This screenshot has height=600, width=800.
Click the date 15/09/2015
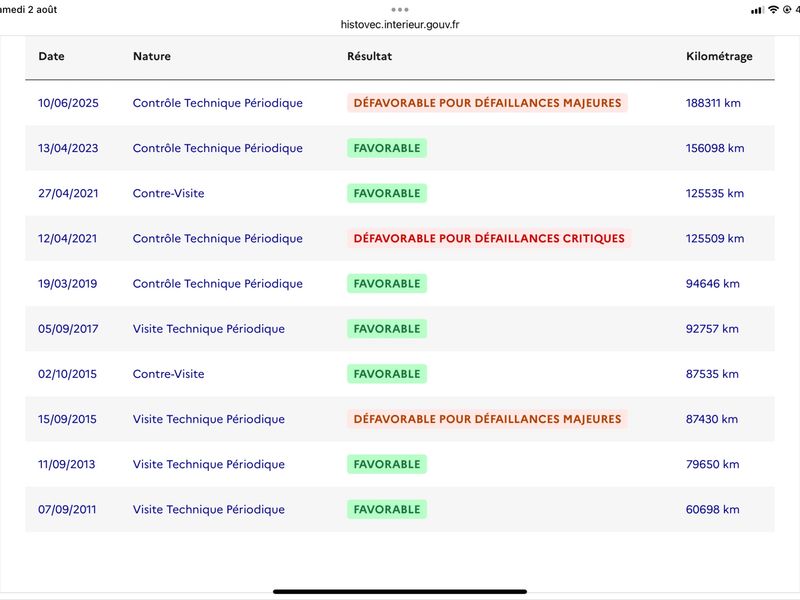[x=67, y=419]
